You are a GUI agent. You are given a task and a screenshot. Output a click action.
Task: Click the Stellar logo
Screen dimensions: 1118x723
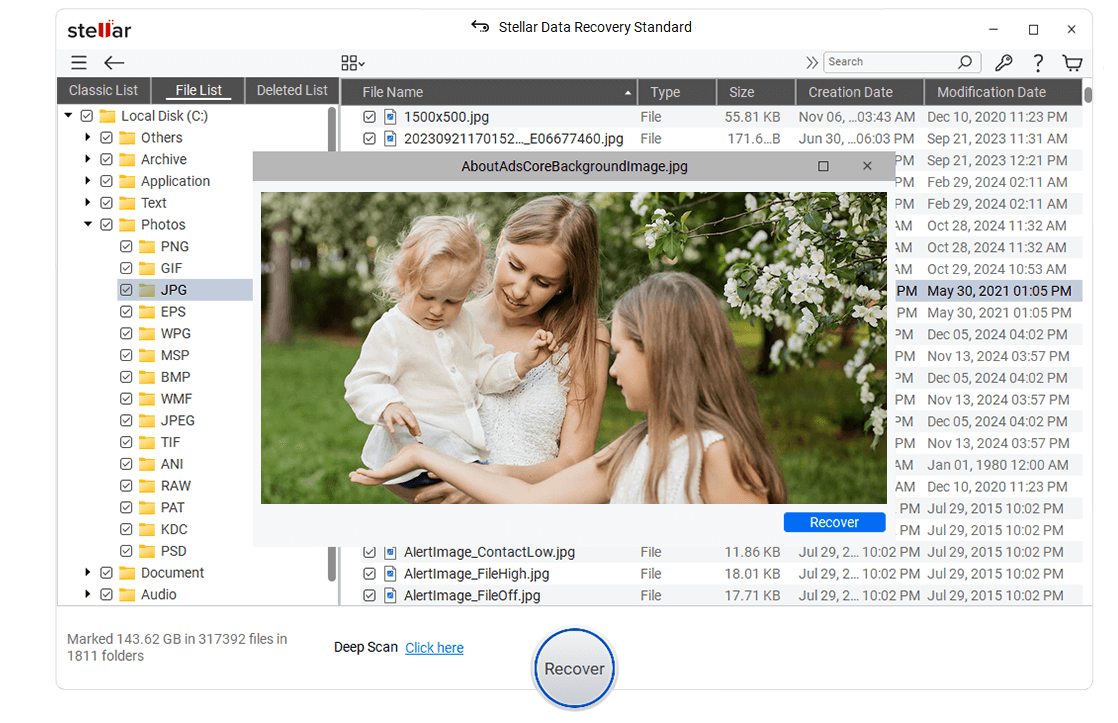coord(98,29)
